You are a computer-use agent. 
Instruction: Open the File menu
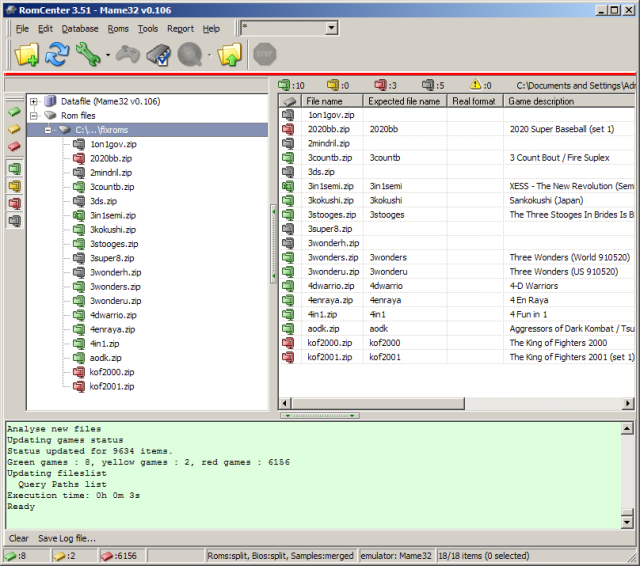pos(22,29)
